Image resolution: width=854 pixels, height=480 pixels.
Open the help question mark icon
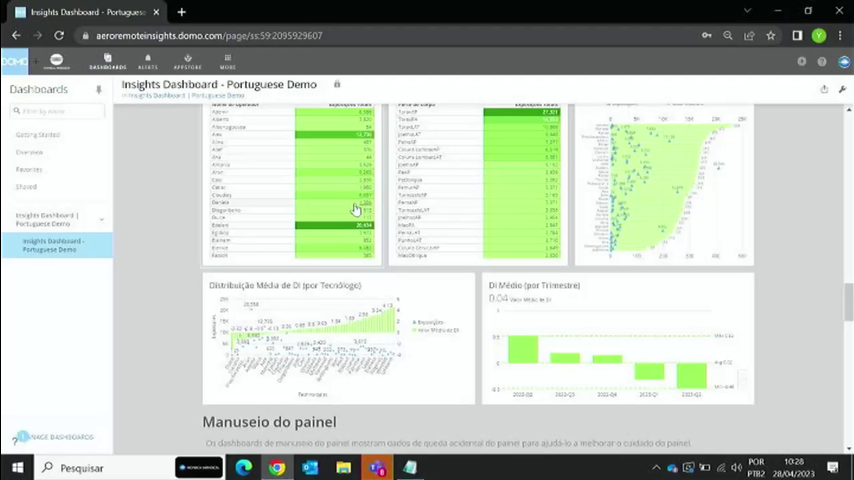click(822, 61)
